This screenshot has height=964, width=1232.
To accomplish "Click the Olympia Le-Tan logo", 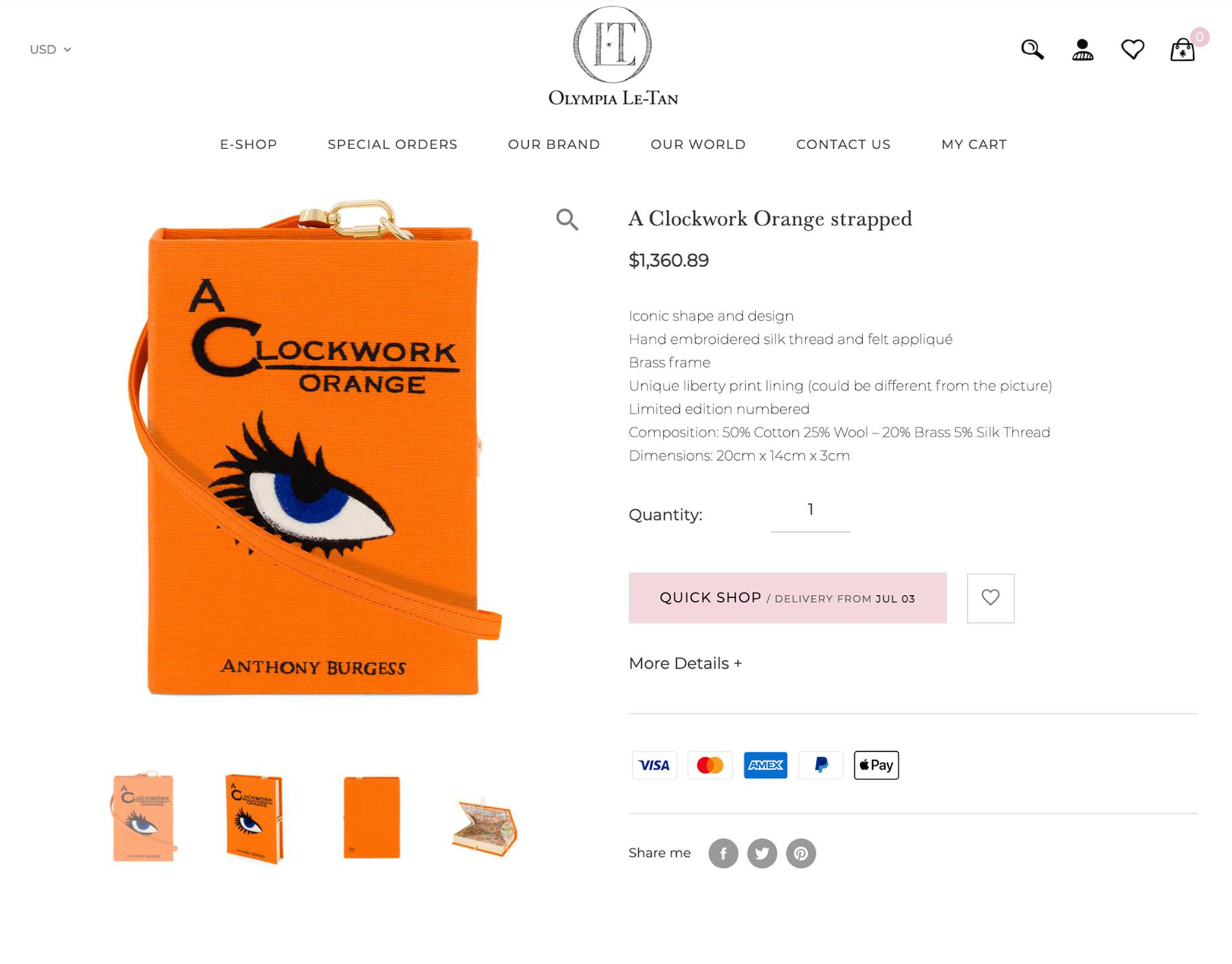I will tap(612, 56).
